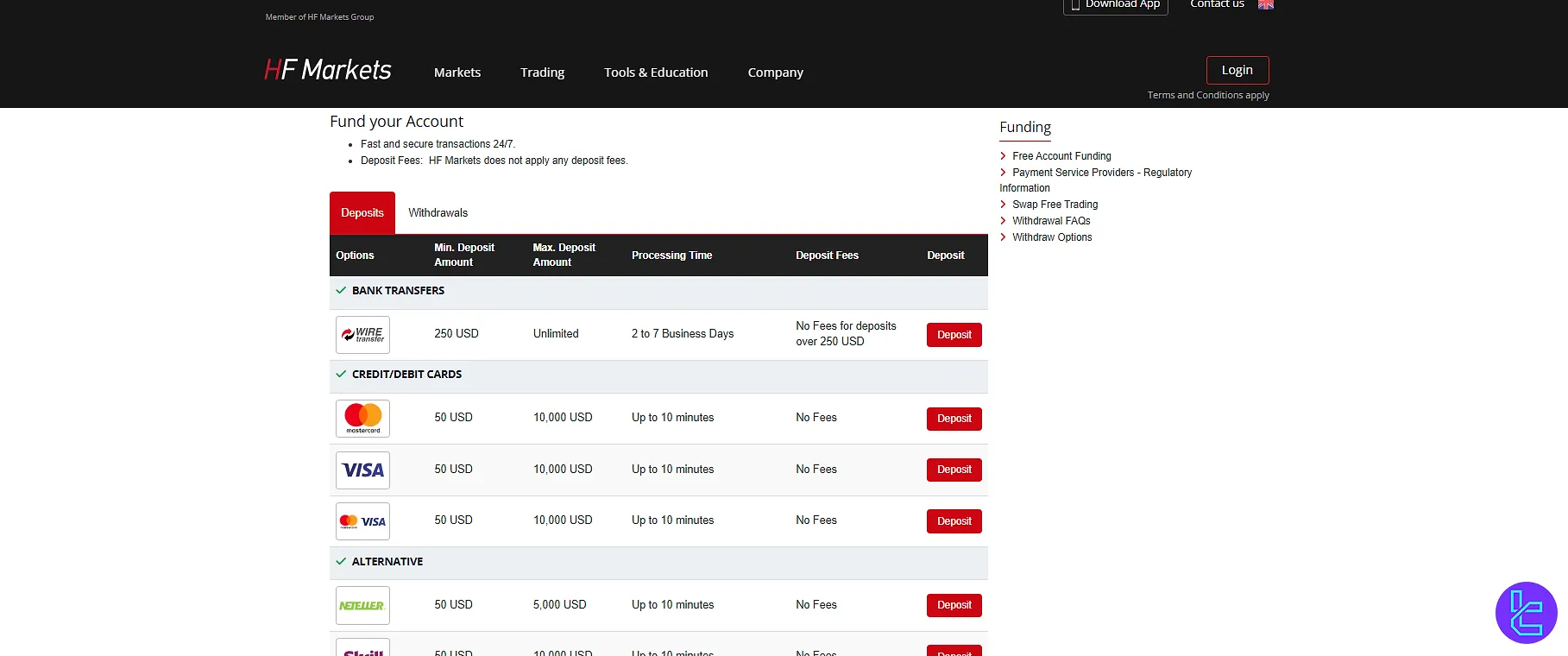Click the Options column header
Viewport: 1568px width, 656px height.
click(x=355, y=255)
